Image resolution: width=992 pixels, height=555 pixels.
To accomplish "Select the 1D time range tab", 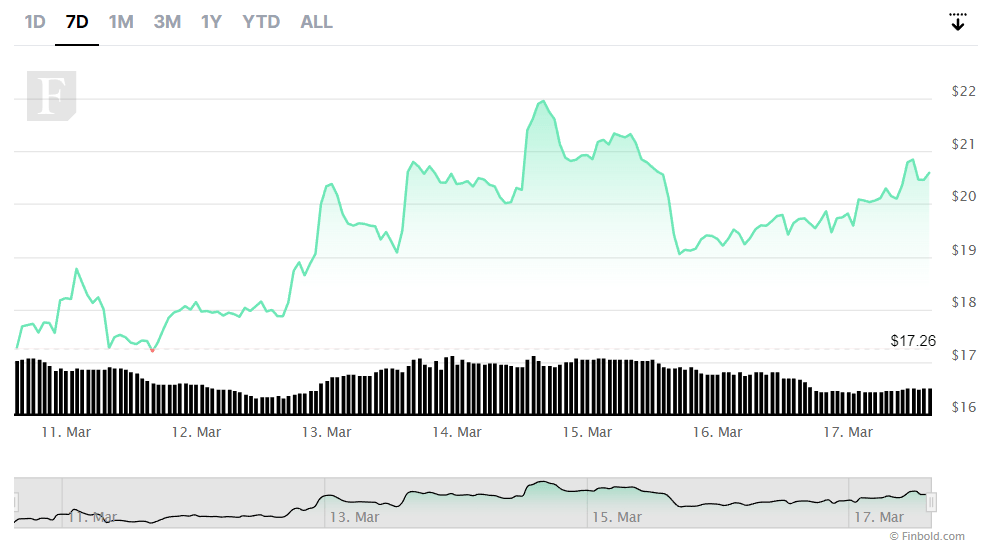I will point(35,22).
